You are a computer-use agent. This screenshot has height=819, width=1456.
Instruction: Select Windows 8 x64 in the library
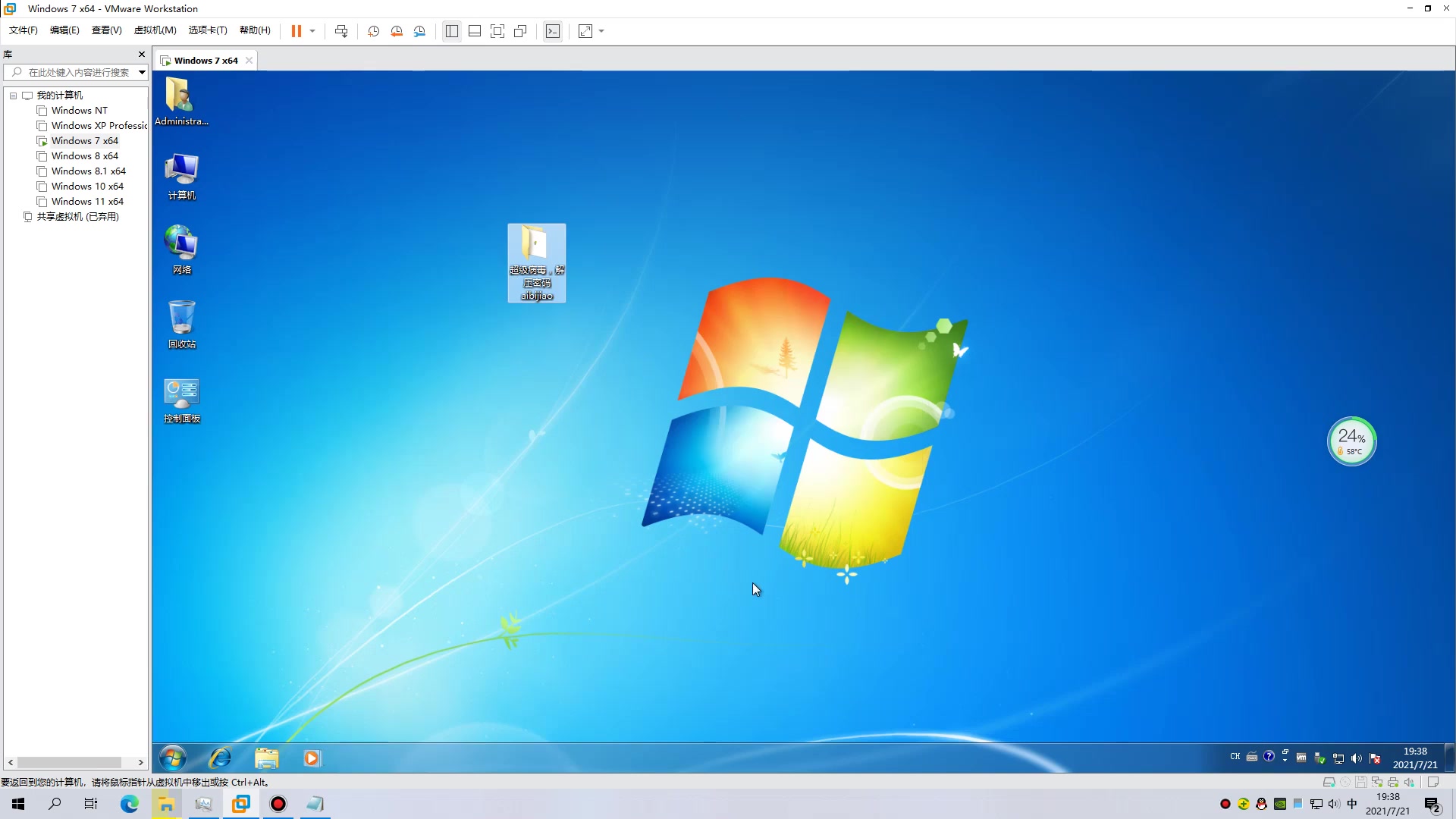tap(84, 156)
